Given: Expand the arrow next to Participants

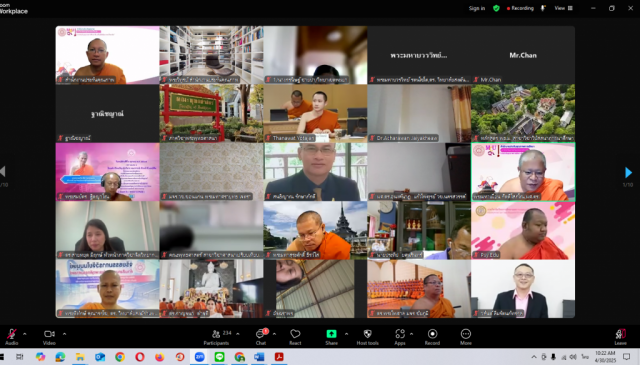Looking at the screenshot, I should click(x=238, y=334).
